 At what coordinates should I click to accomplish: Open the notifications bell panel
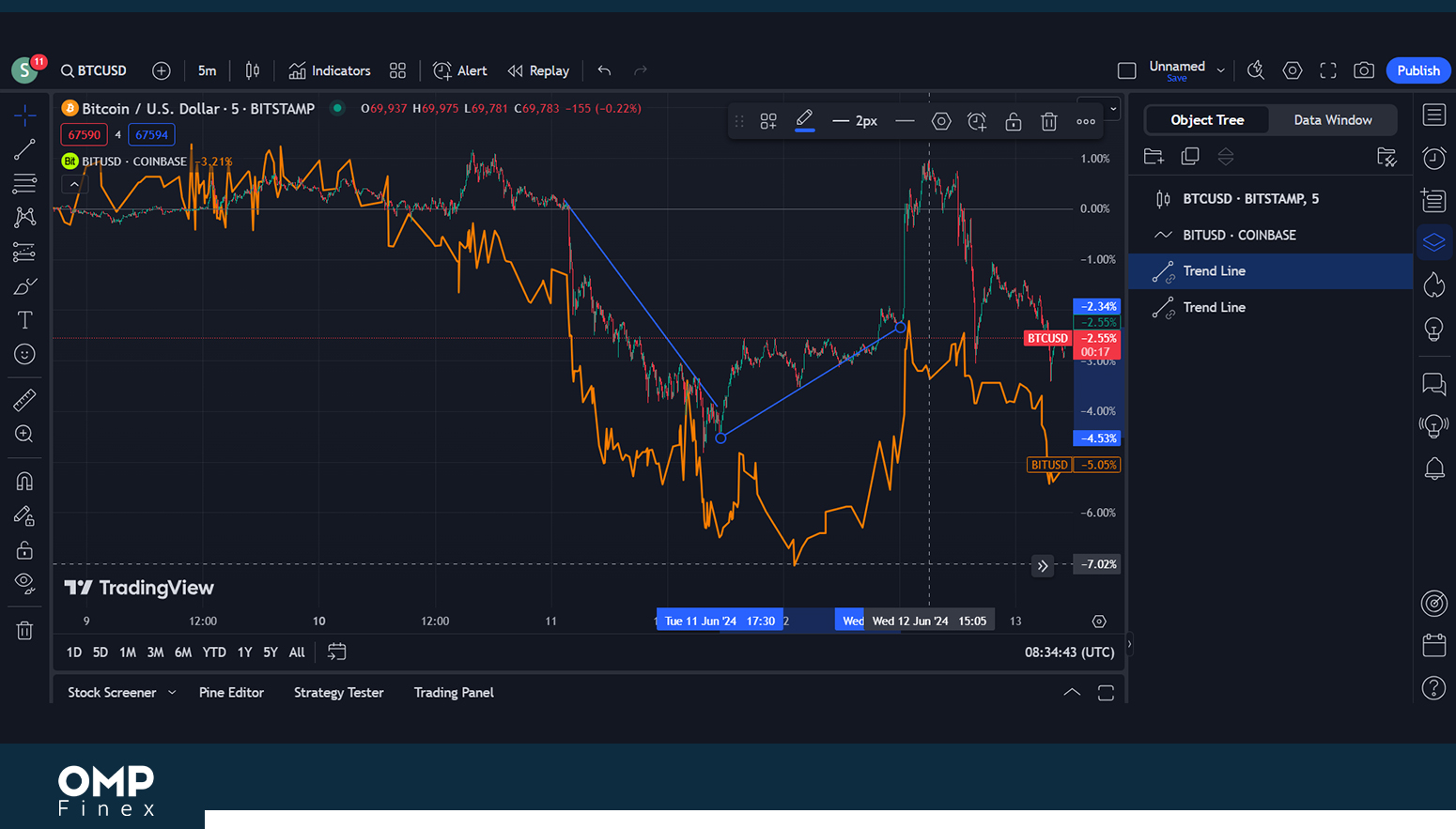[x=1433, y=468]
